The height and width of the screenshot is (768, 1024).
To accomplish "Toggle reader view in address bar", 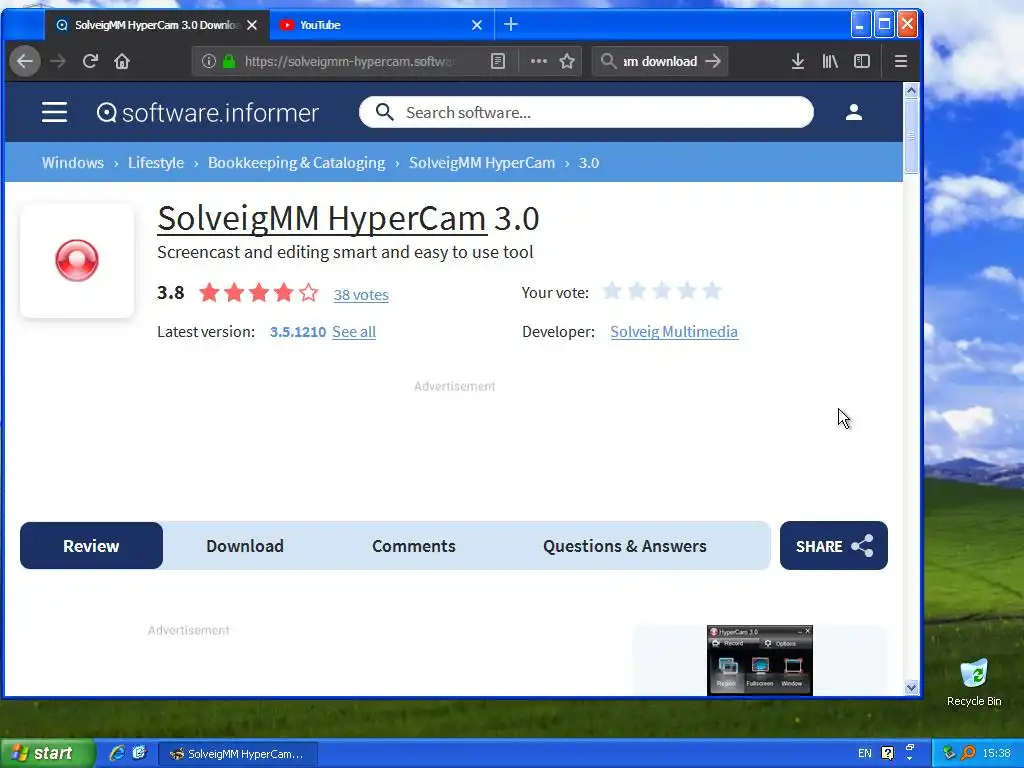I will pos(498,61).
